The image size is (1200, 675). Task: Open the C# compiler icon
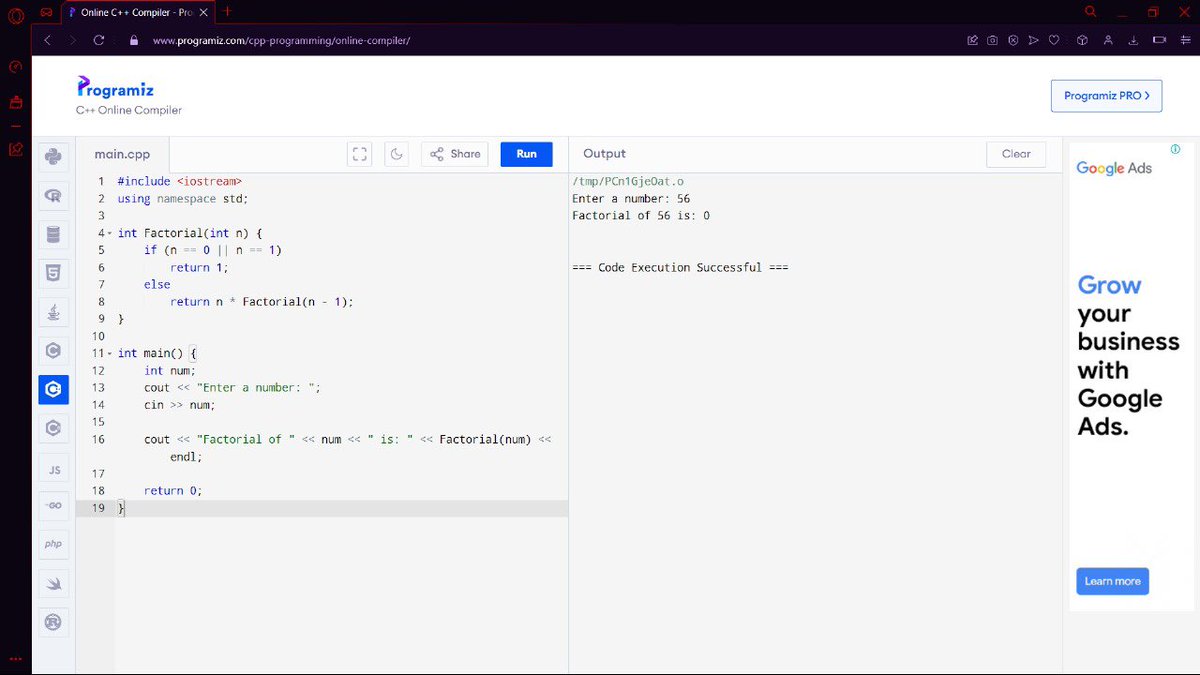(53, 428)
